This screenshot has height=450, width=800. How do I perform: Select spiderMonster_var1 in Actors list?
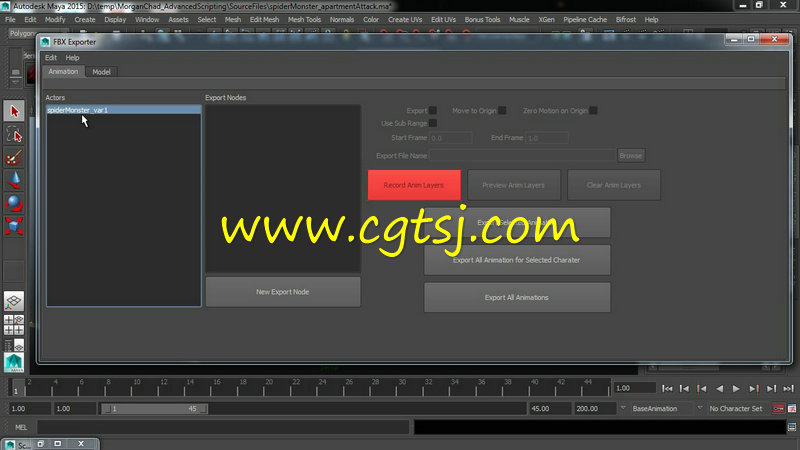point(123,110)
